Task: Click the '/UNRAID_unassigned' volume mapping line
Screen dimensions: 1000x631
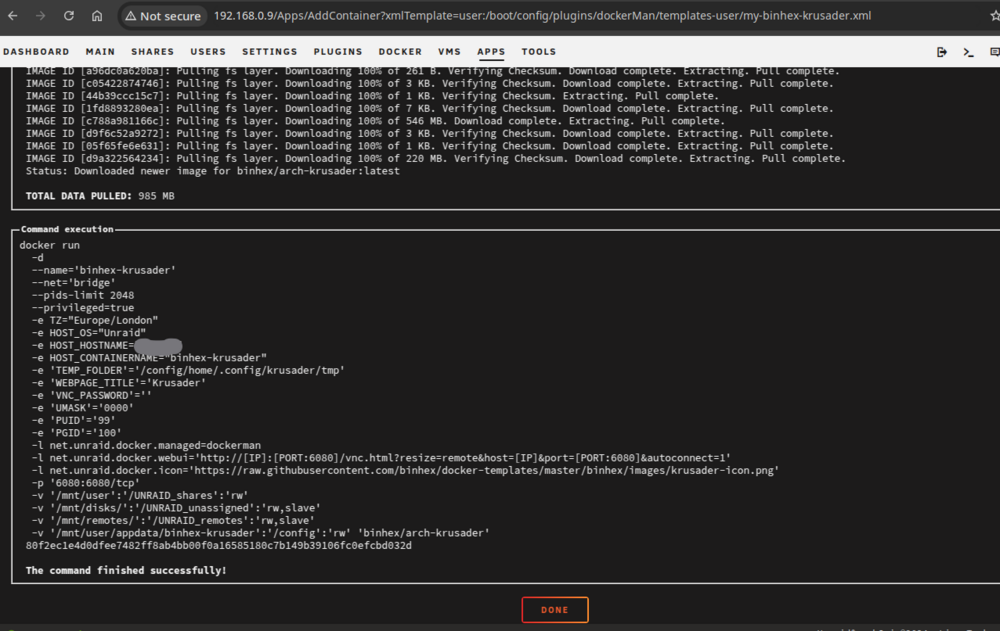Action: tap(176, 508)
